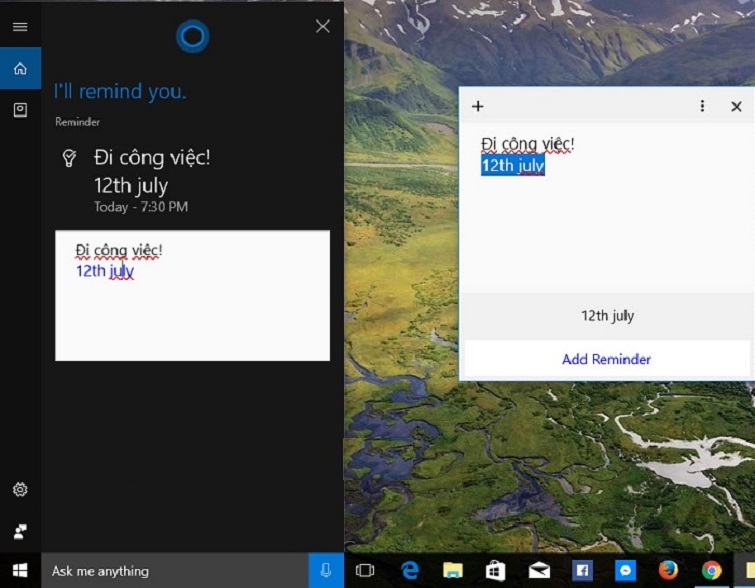Launch Microsoft Edge from taskbar
The image size is (755, 588).
coord(410,571)
